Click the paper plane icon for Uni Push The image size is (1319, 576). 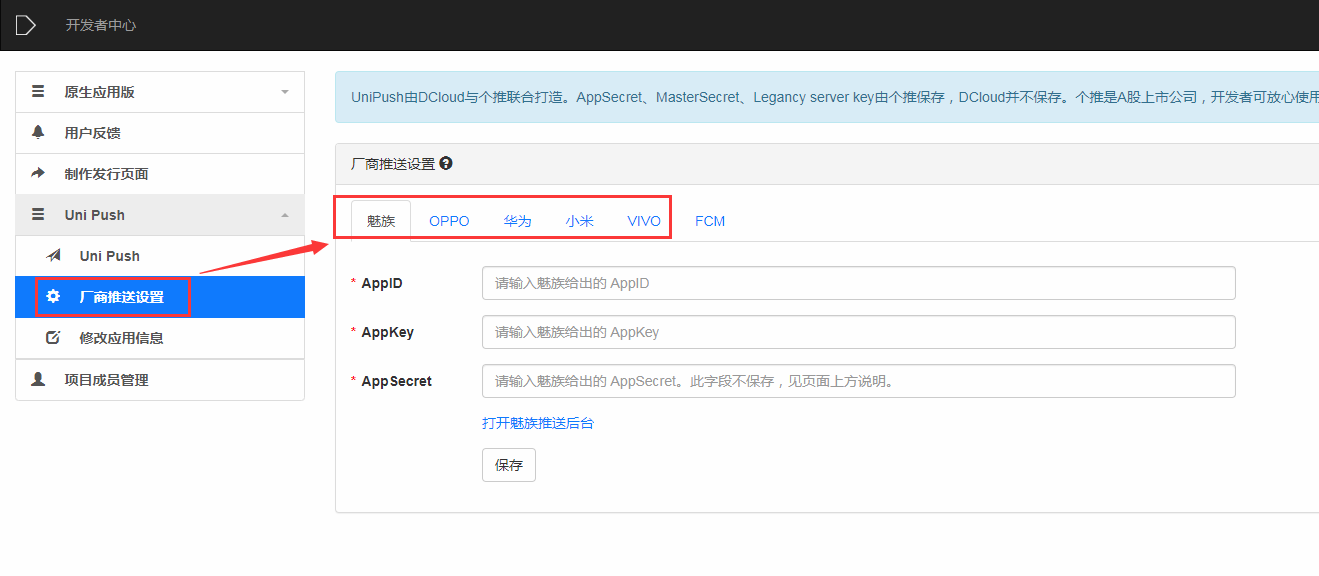pyautogui.click(x=54, y=255)
